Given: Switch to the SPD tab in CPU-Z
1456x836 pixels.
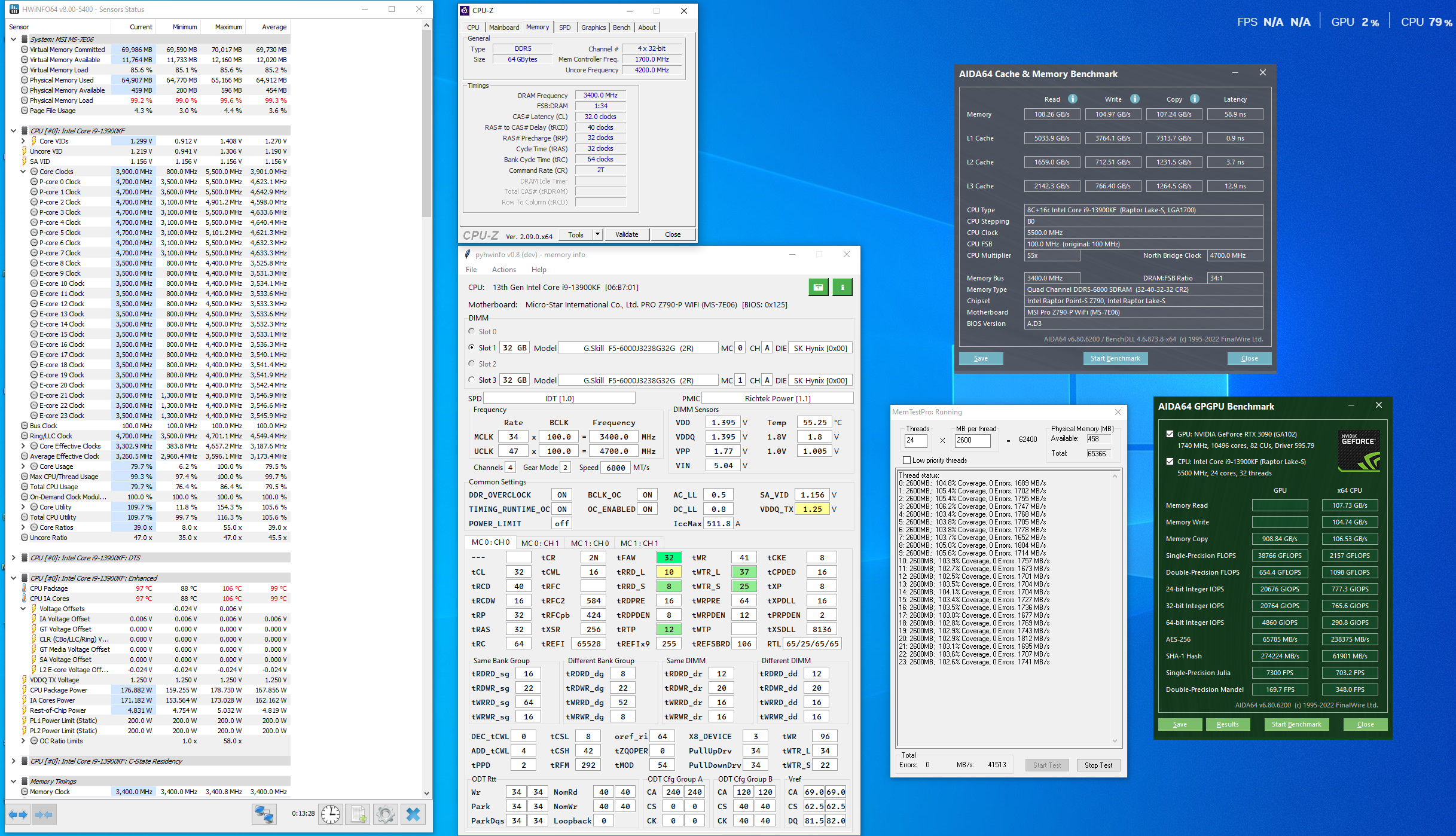Looking at the screenshot, I should 564,28.
